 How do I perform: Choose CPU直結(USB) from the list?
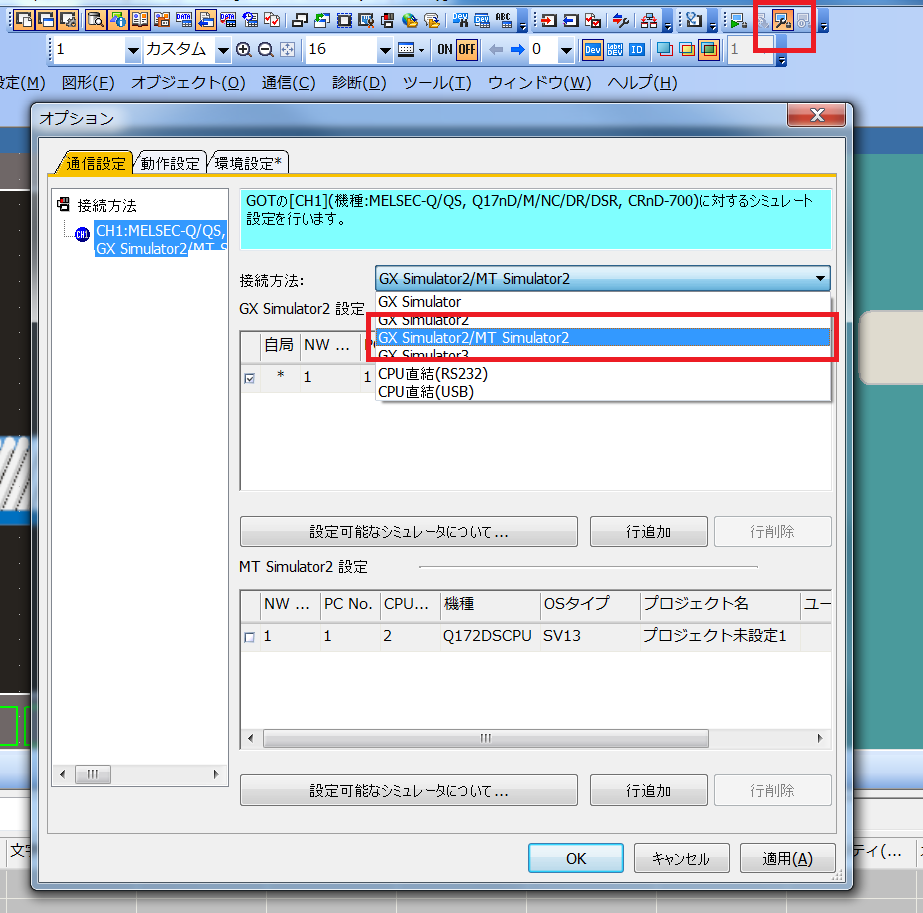[x=603, y=392]
